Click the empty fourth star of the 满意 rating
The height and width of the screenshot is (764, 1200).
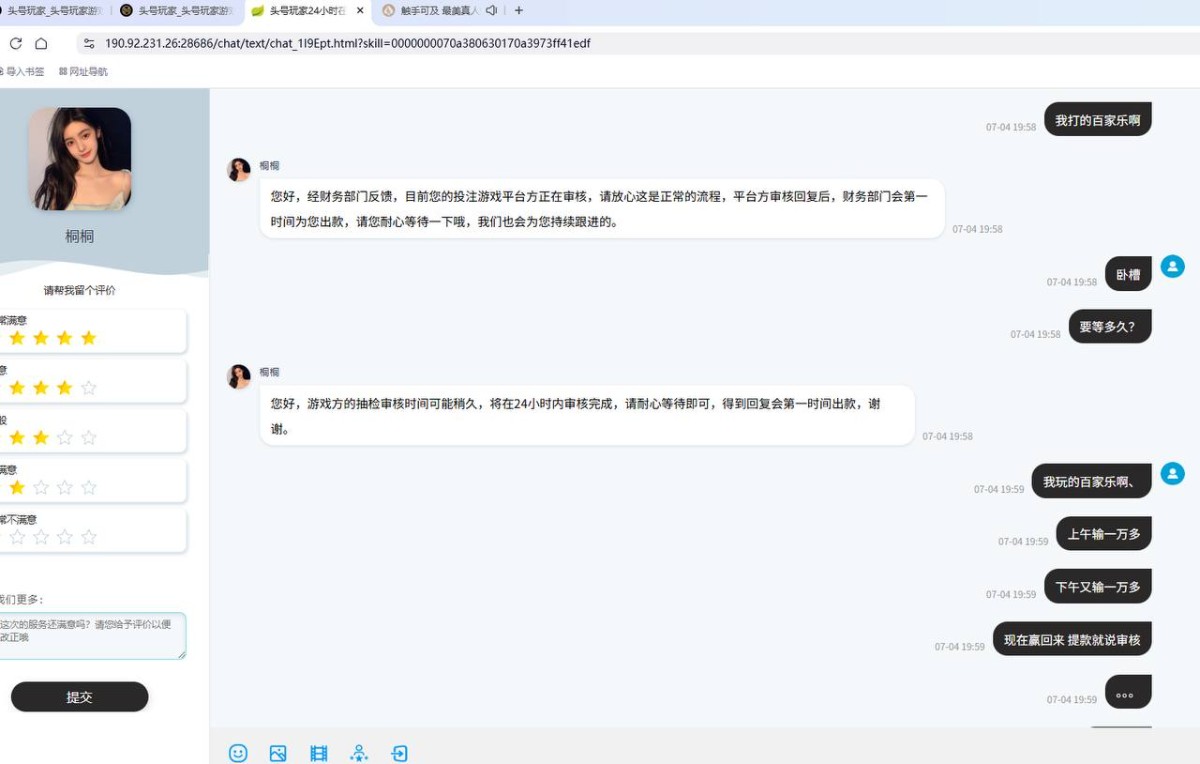point(88,387)
